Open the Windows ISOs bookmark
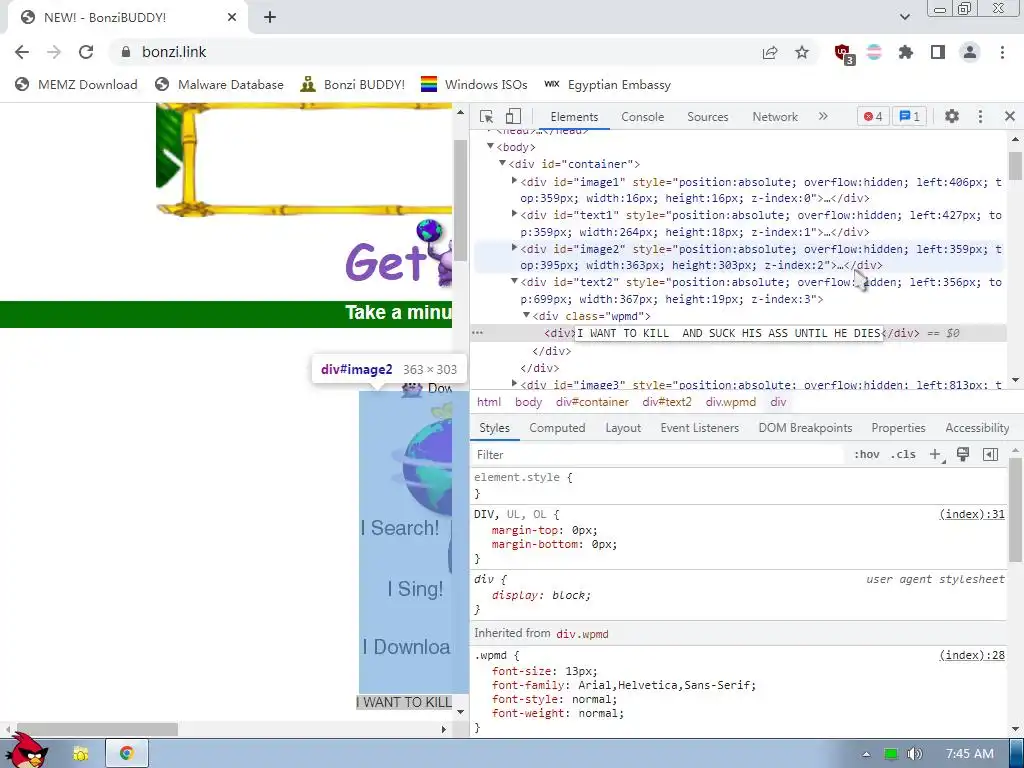This screenshot has width=1024, height=768. (474, 85)
